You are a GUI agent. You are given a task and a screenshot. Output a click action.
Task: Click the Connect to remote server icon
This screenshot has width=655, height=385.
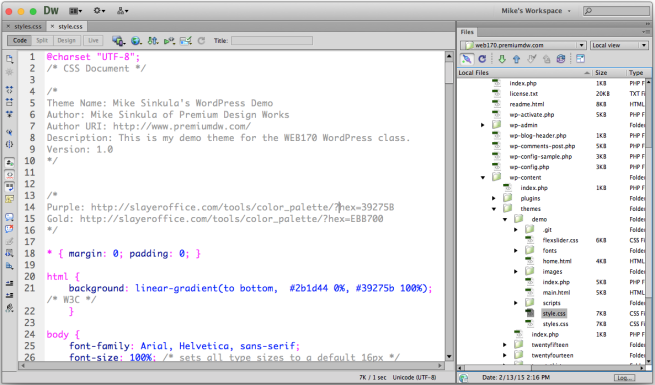point(467,59)
